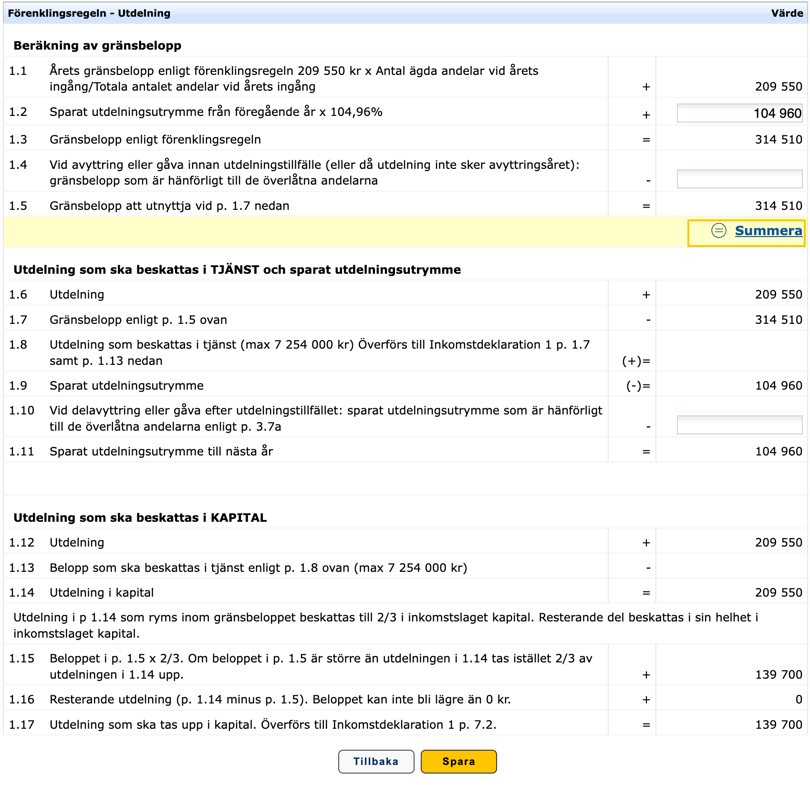Click the label 'Gränsbelopp enligt förenklingsregeln'
The image size is (810, 785).
[x=155, y=139]
